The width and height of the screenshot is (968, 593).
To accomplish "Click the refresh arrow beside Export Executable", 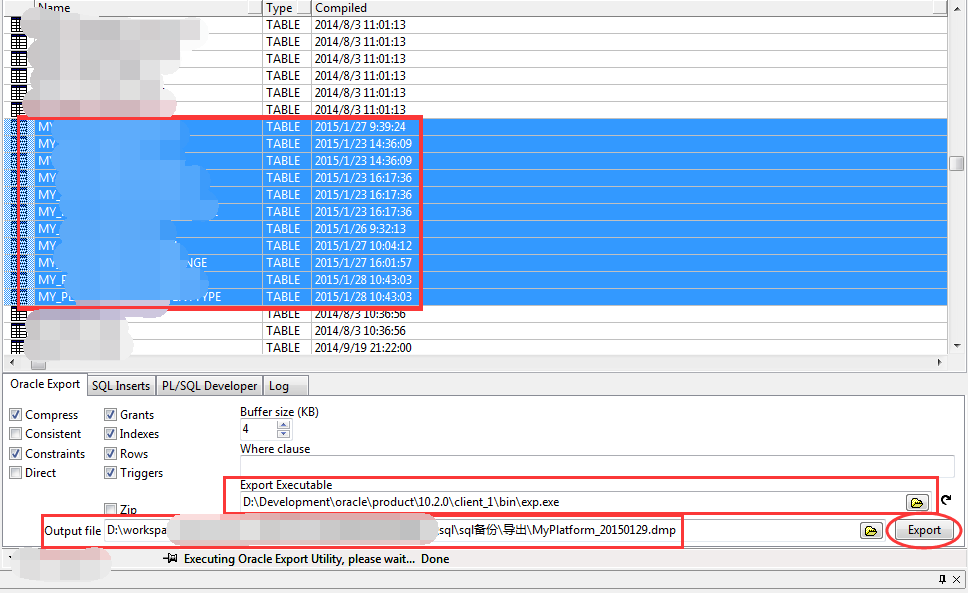I will (x=946, y=499).
